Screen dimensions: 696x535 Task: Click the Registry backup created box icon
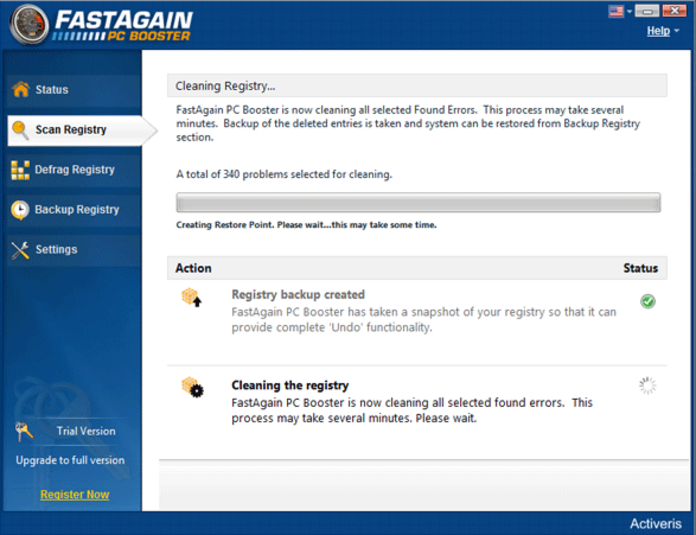[x=191, y=298]
